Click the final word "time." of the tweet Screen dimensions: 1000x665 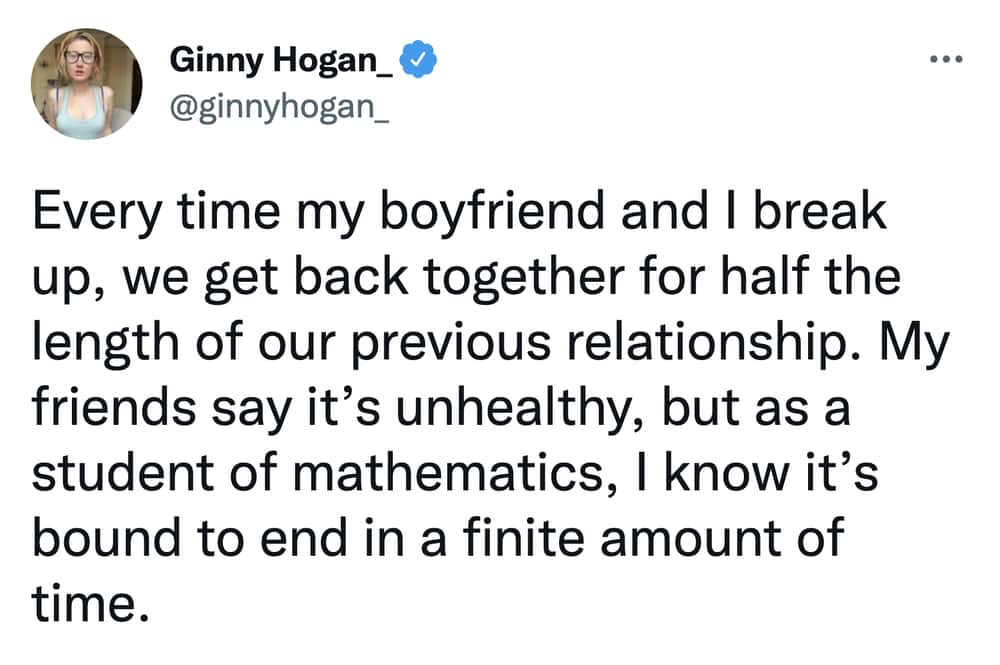pyautogui.click(x=91, y=604)
